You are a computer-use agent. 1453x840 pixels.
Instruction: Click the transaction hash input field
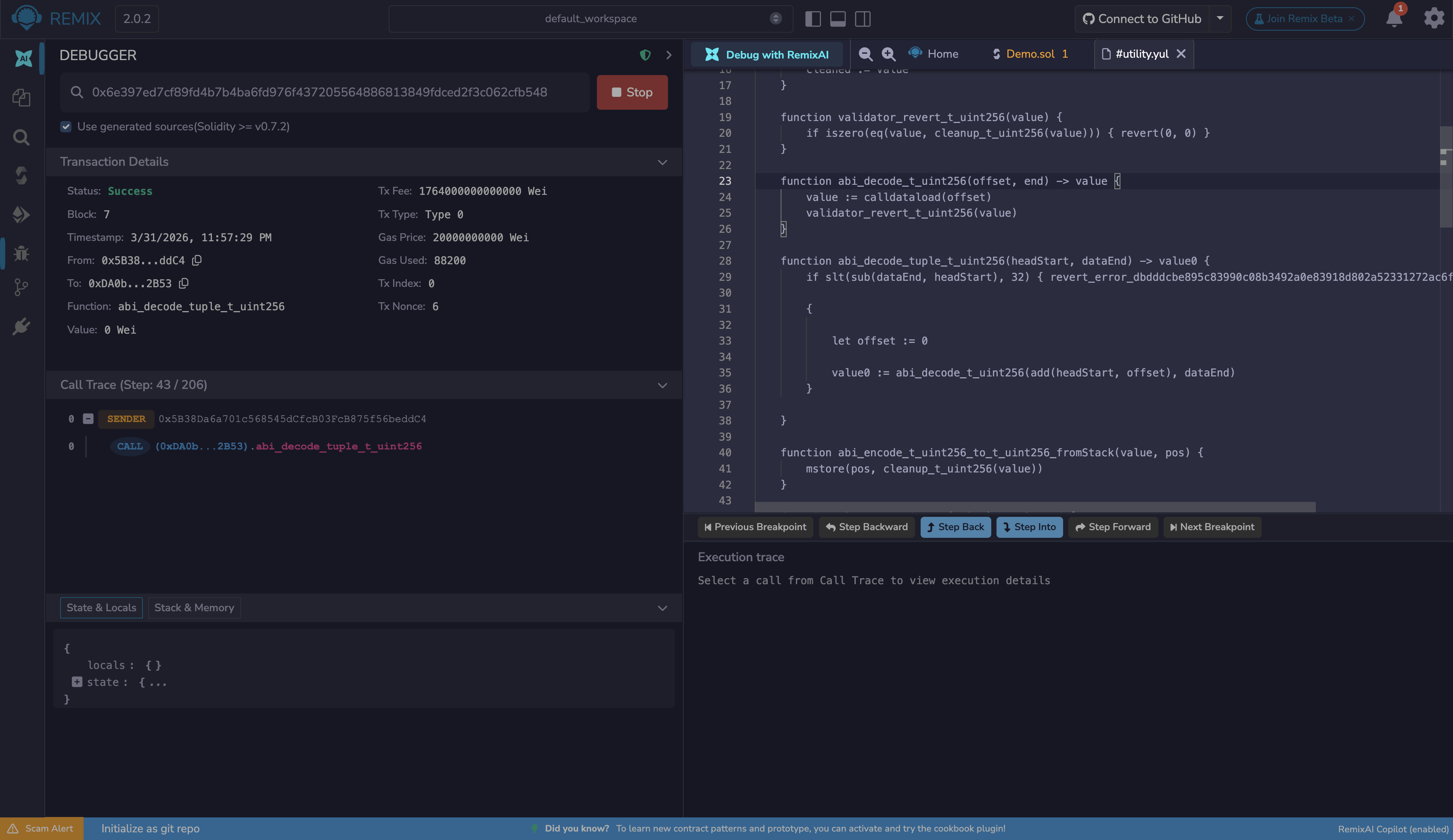[x=325, y=92]
